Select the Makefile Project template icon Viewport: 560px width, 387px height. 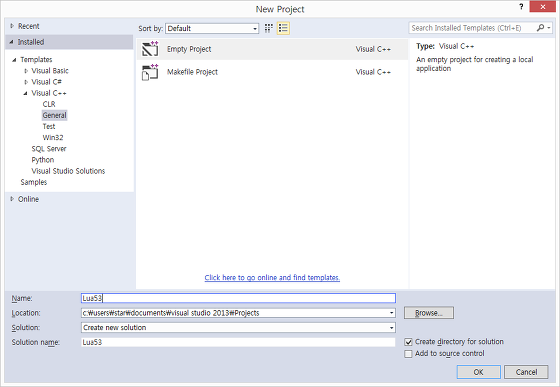[x=150, y=72]
